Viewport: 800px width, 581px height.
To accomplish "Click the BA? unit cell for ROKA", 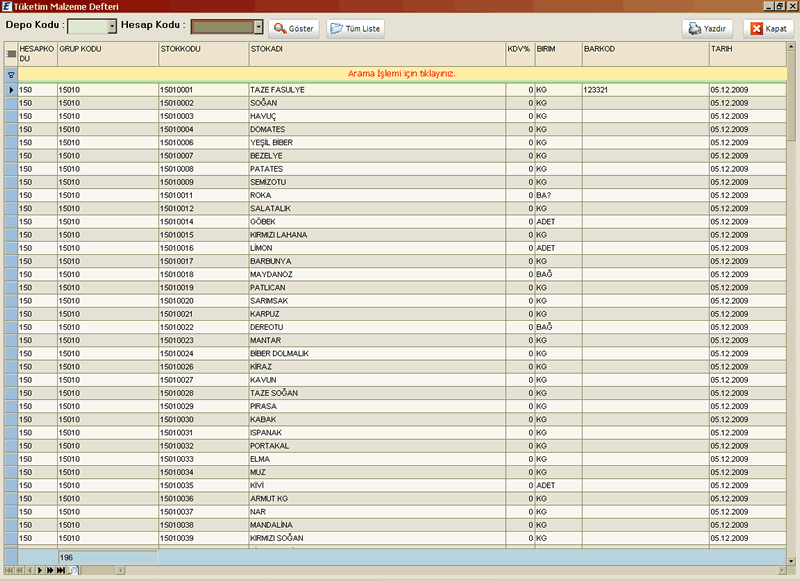I will [x=559, y=195].
